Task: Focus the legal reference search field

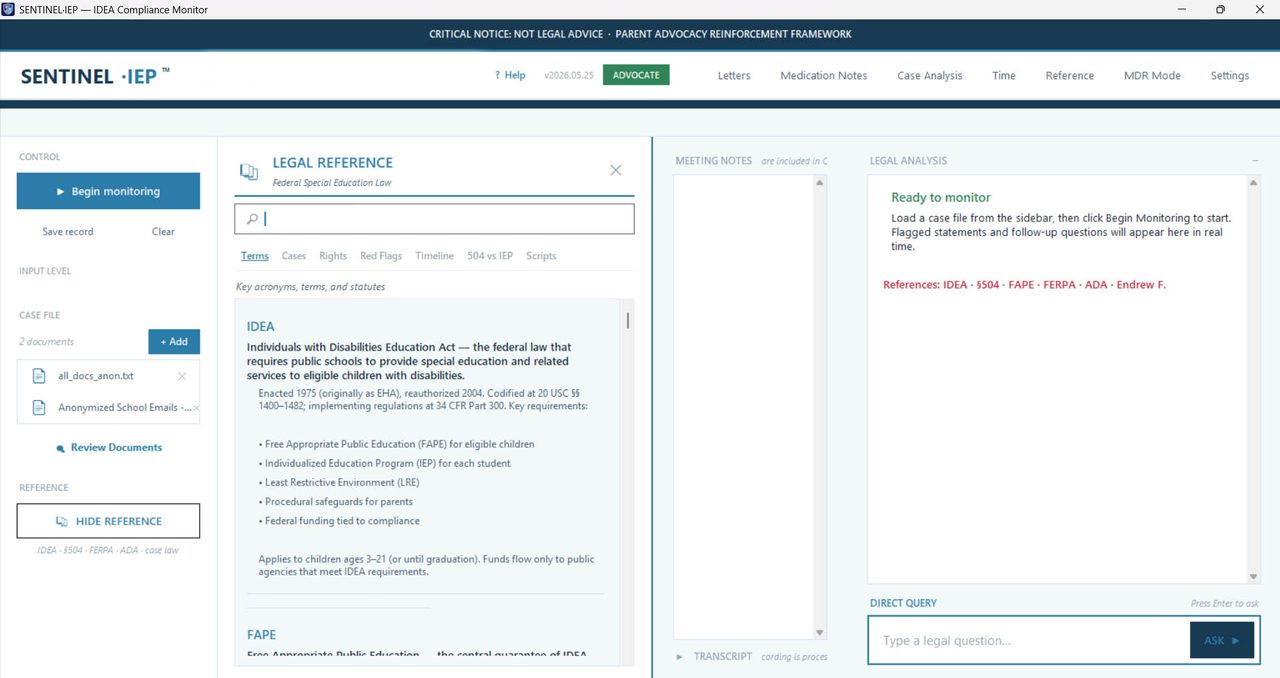Action: coord(434,219)
